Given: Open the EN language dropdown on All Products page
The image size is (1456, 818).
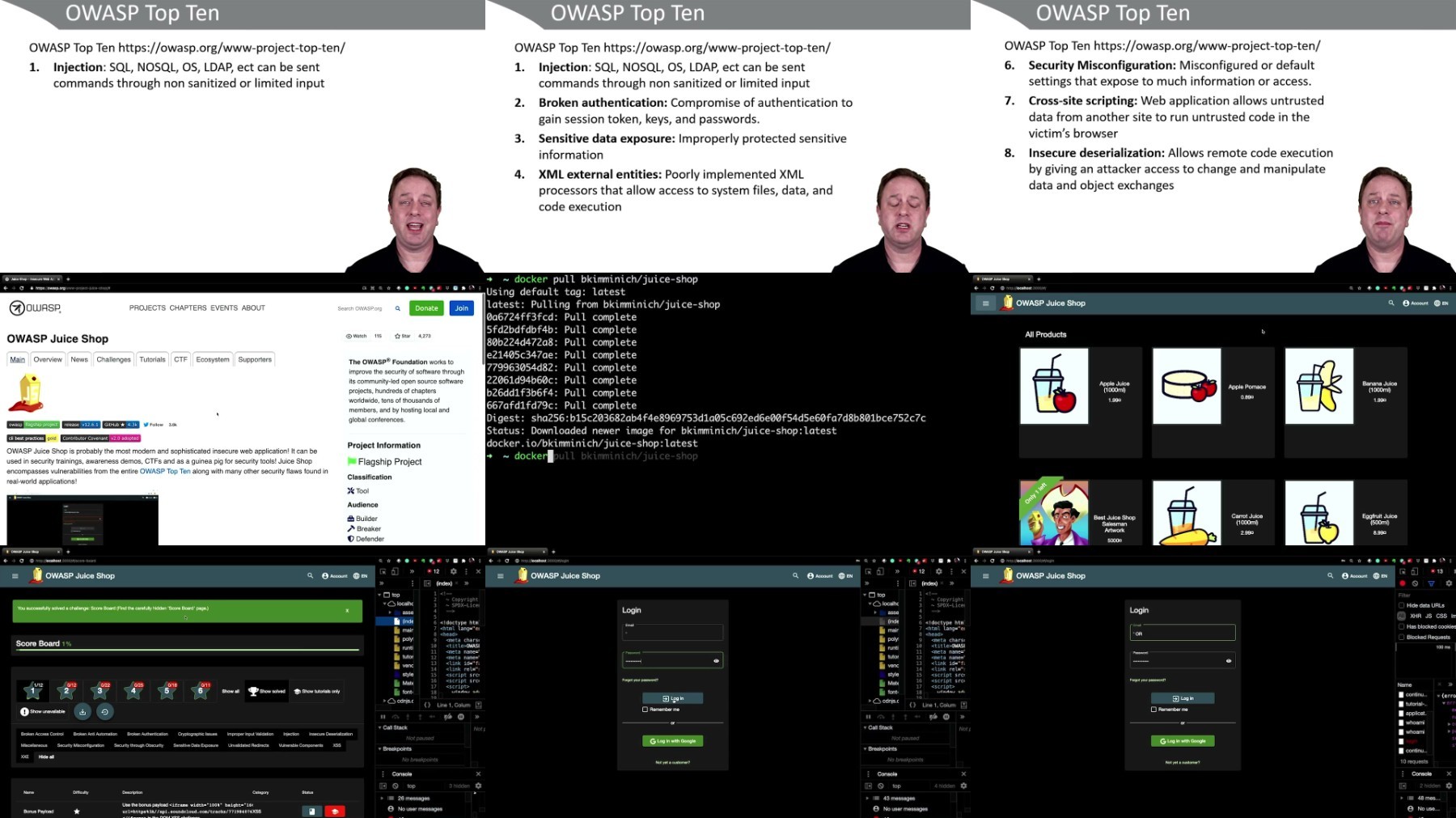Looking at the screenshot, I should point(1441,303).
